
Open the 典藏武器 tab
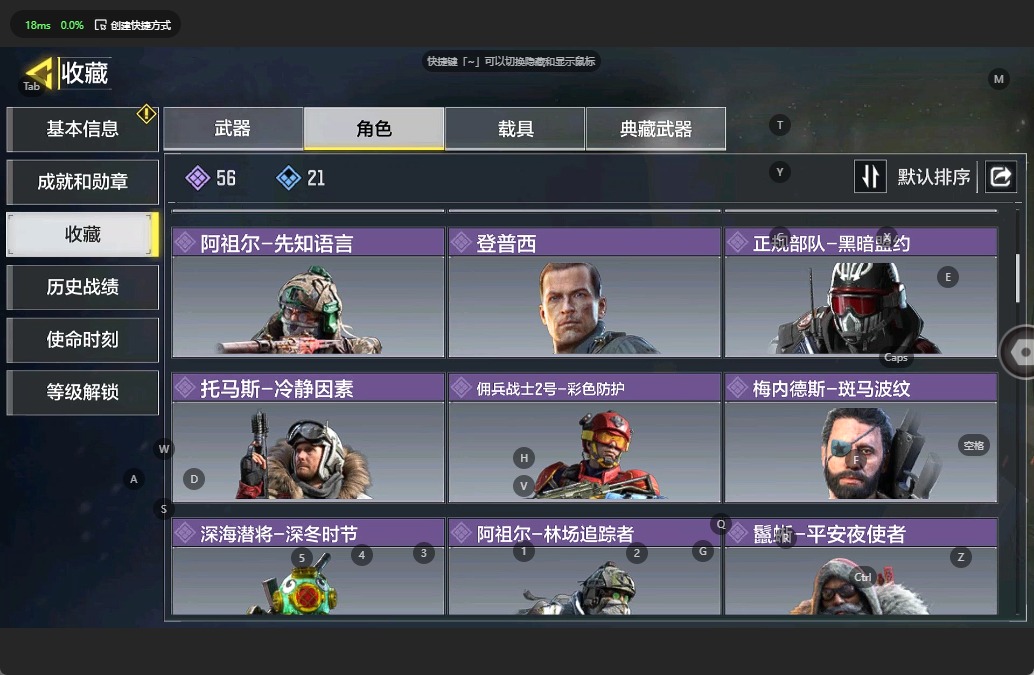[x=655, y=129]
